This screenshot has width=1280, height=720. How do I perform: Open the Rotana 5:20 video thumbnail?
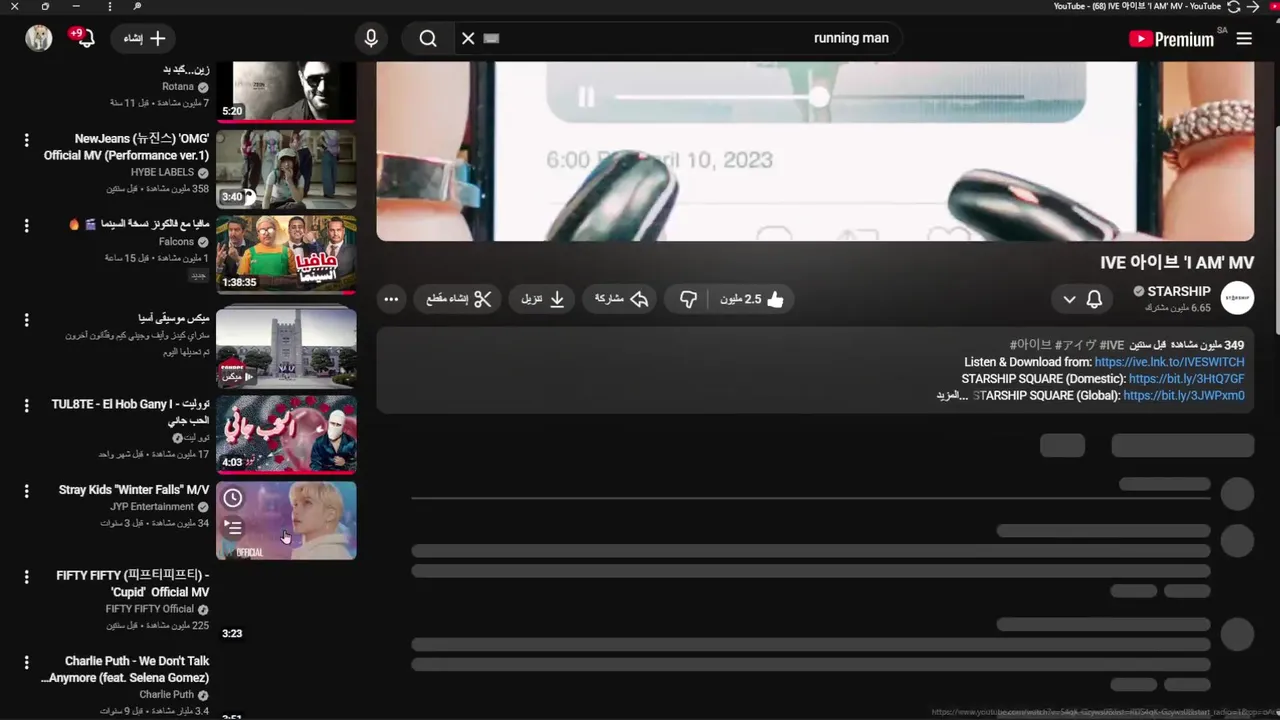pos(286,91)
